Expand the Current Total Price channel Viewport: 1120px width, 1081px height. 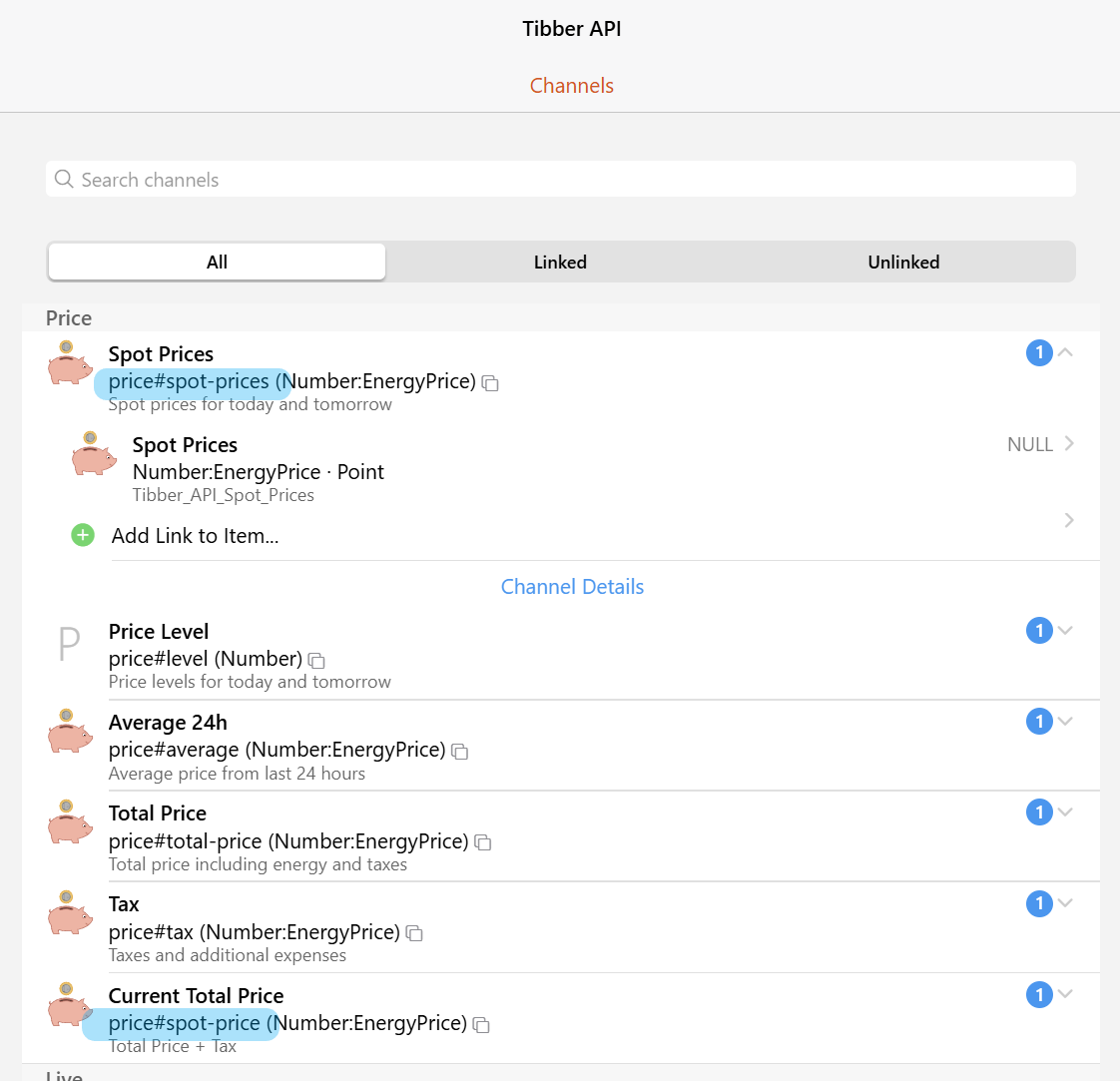pos(1066,994)
